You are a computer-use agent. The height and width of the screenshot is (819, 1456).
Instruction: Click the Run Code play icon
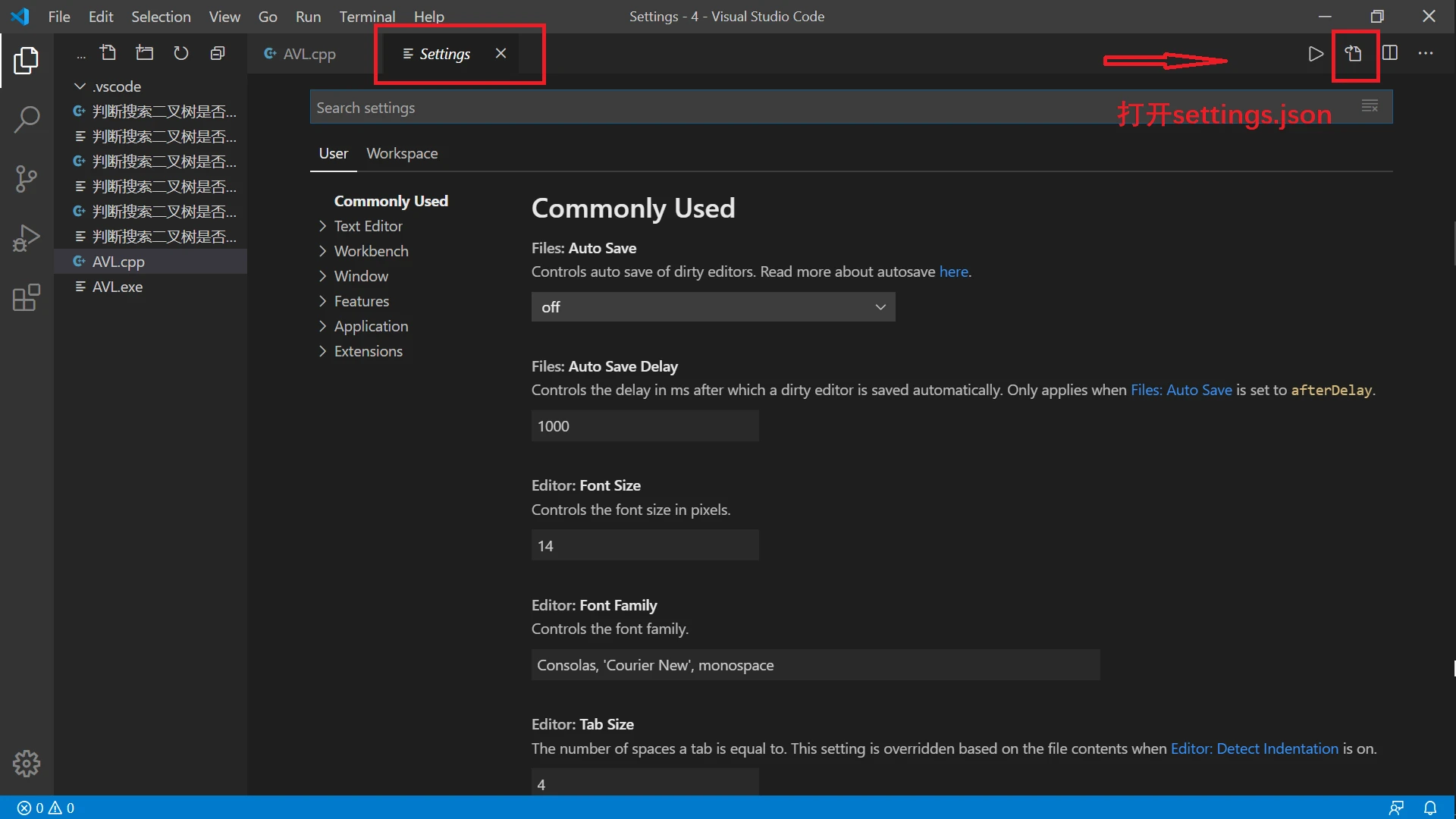[x=1316, y=54]
